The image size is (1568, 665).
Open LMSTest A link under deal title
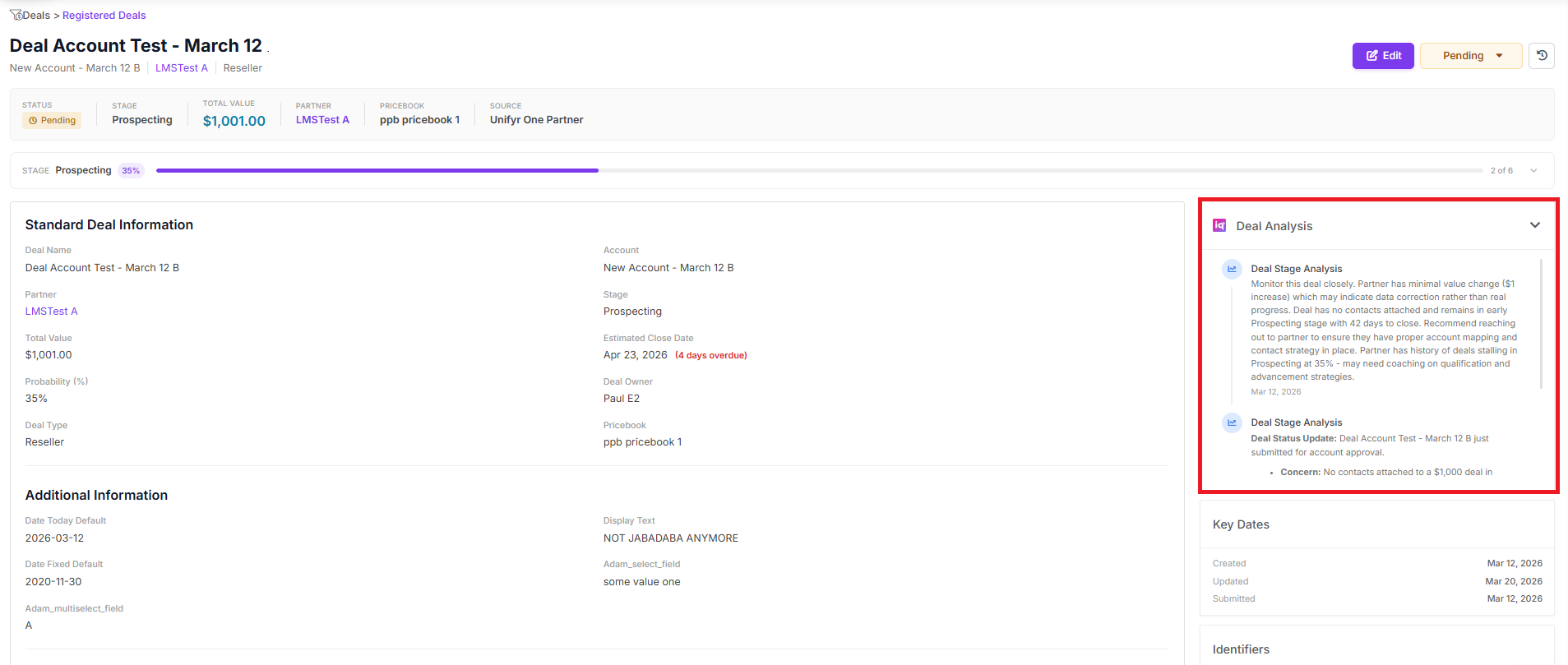(x=182, y=68)
